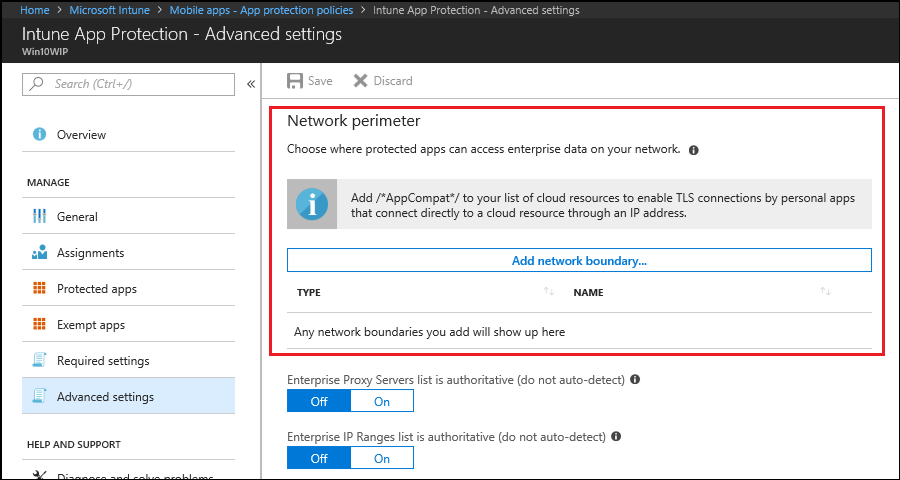Click info icon next to Enterprise Proxy Servers

click(635, 380)
